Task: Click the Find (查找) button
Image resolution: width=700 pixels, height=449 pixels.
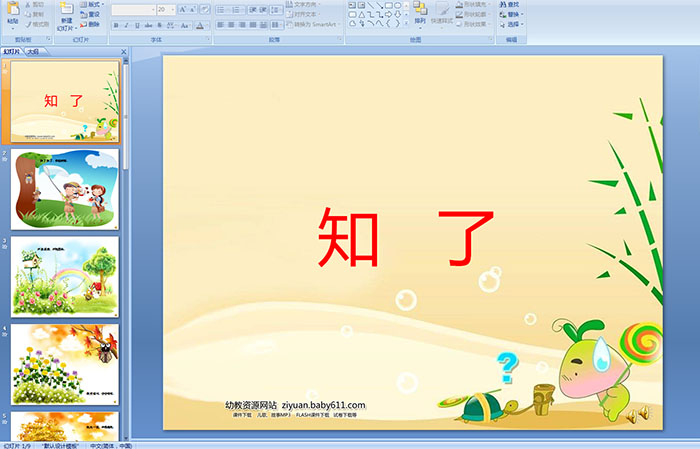Action: click(509, 4)
